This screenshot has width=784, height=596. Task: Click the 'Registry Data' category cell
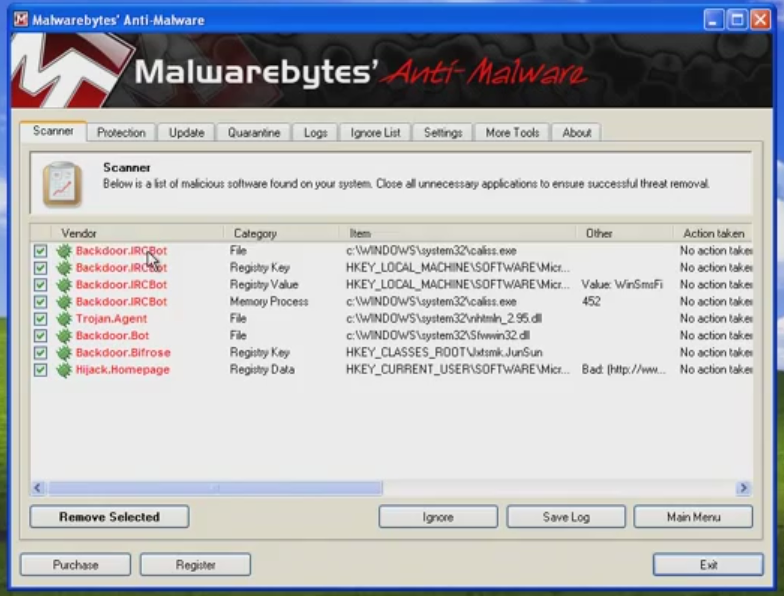(x=262, y=370)
